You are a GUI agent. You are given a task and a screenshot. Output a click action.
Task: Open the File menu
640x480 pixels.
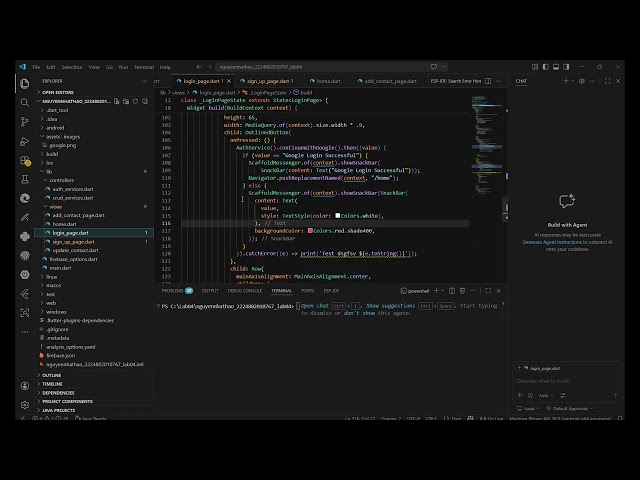point(36,67)
